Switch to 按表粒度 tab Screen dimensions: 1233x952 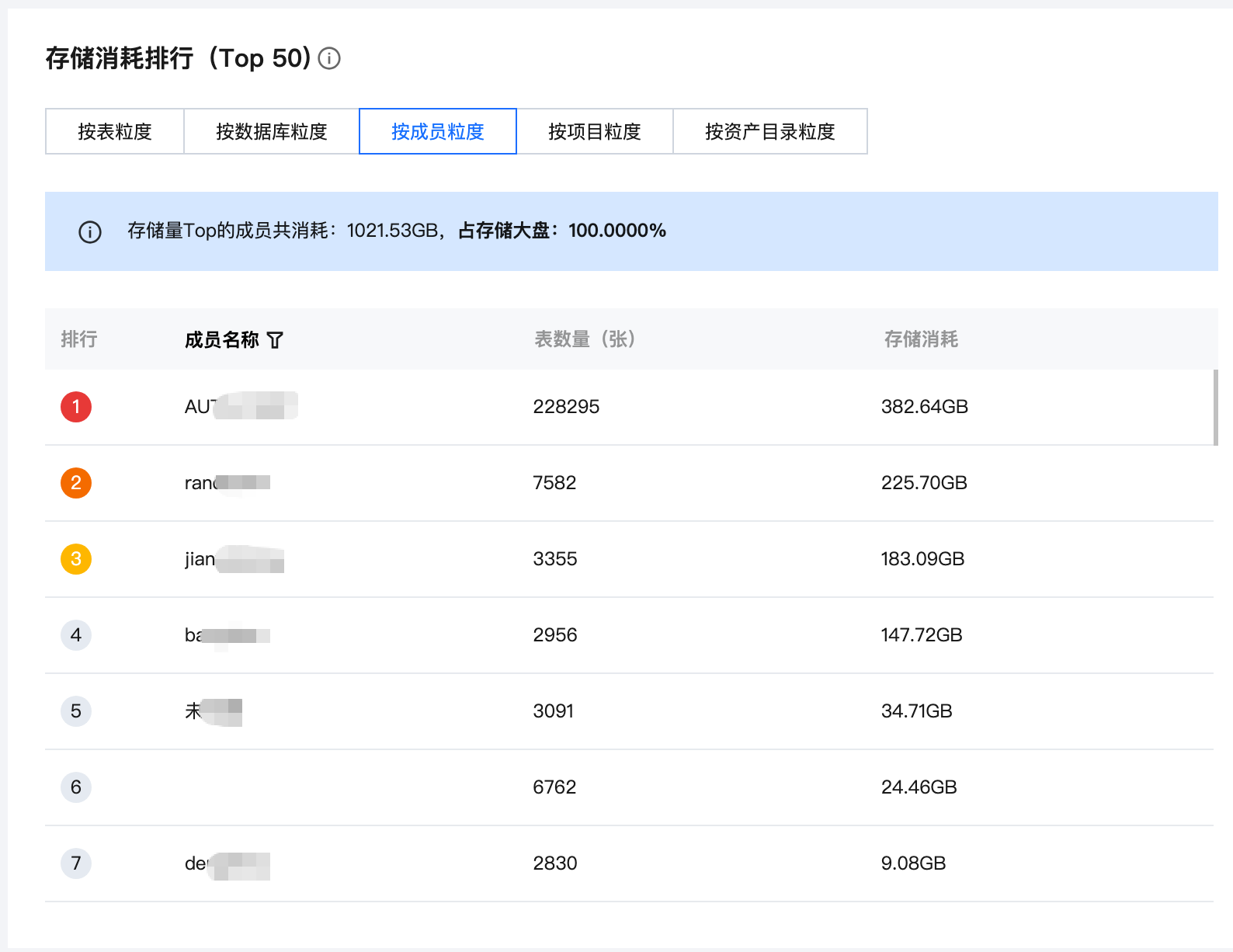115,132
